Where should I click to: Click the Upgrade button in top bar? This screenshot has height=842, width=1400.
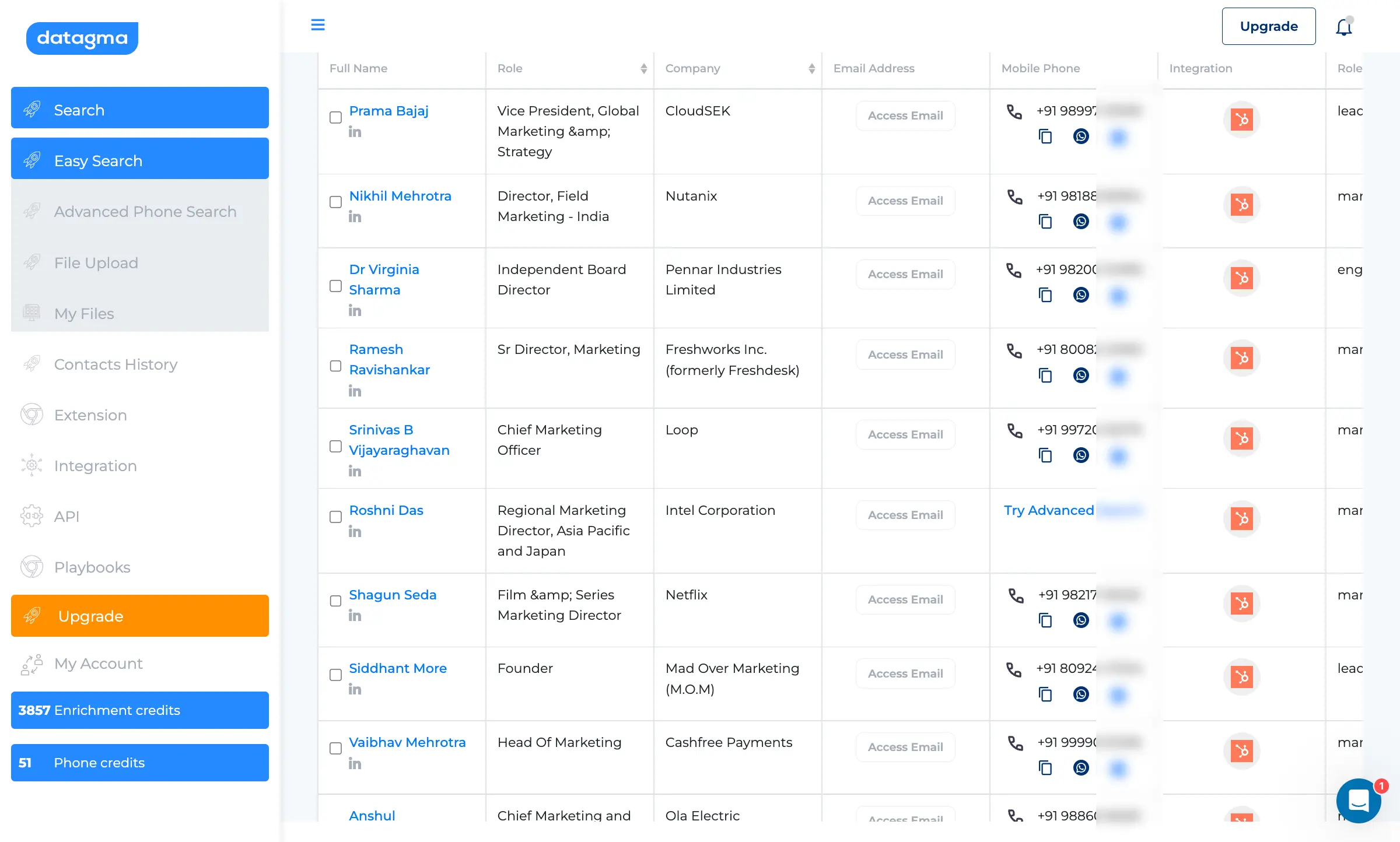1268,26
